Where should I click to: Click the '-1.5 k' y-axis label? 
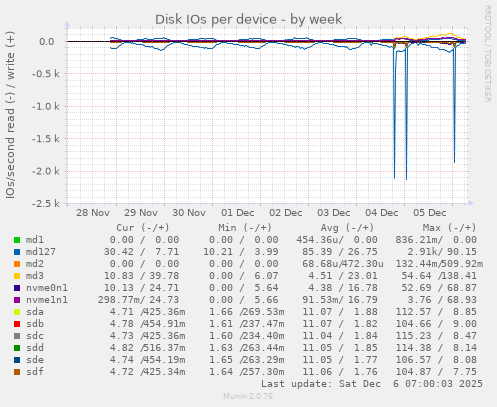[x=45, y=139]
